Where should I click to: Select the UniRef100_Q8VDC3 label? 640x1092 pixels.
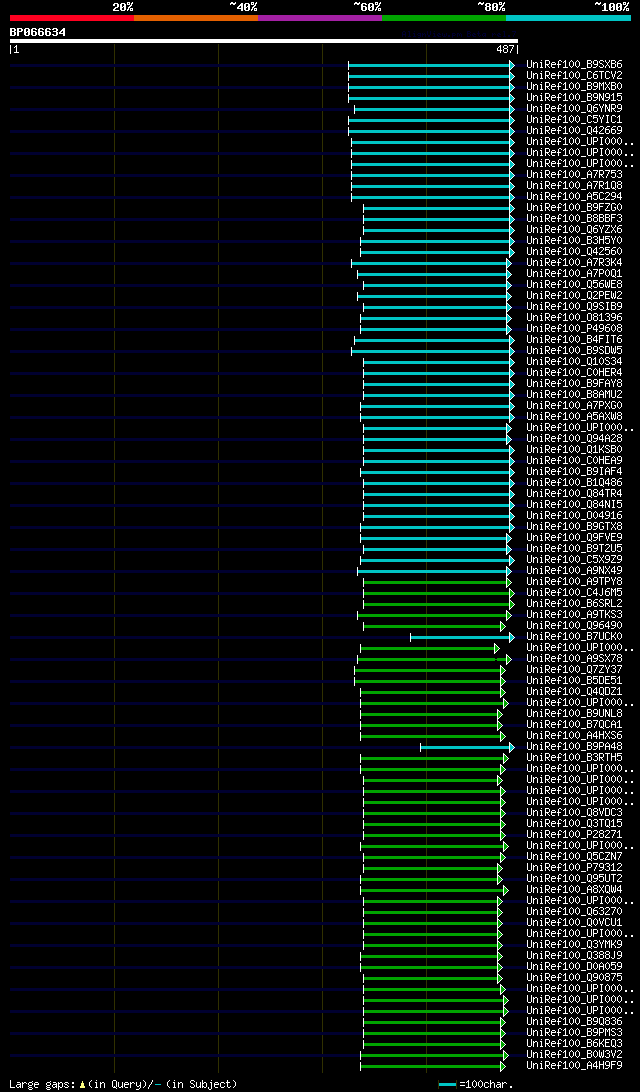[575, 813]
